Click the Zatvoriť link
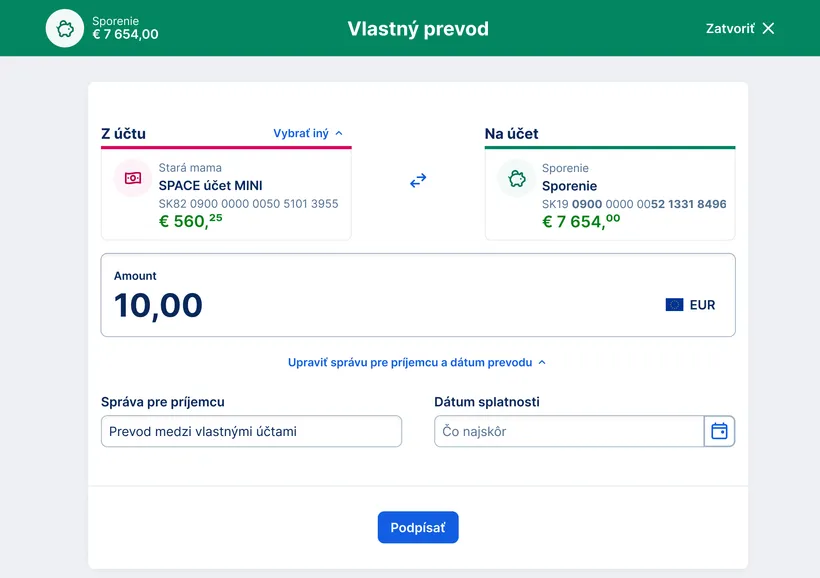The width and height of the screenshot is (820, 578). click(x=730, y=28)
